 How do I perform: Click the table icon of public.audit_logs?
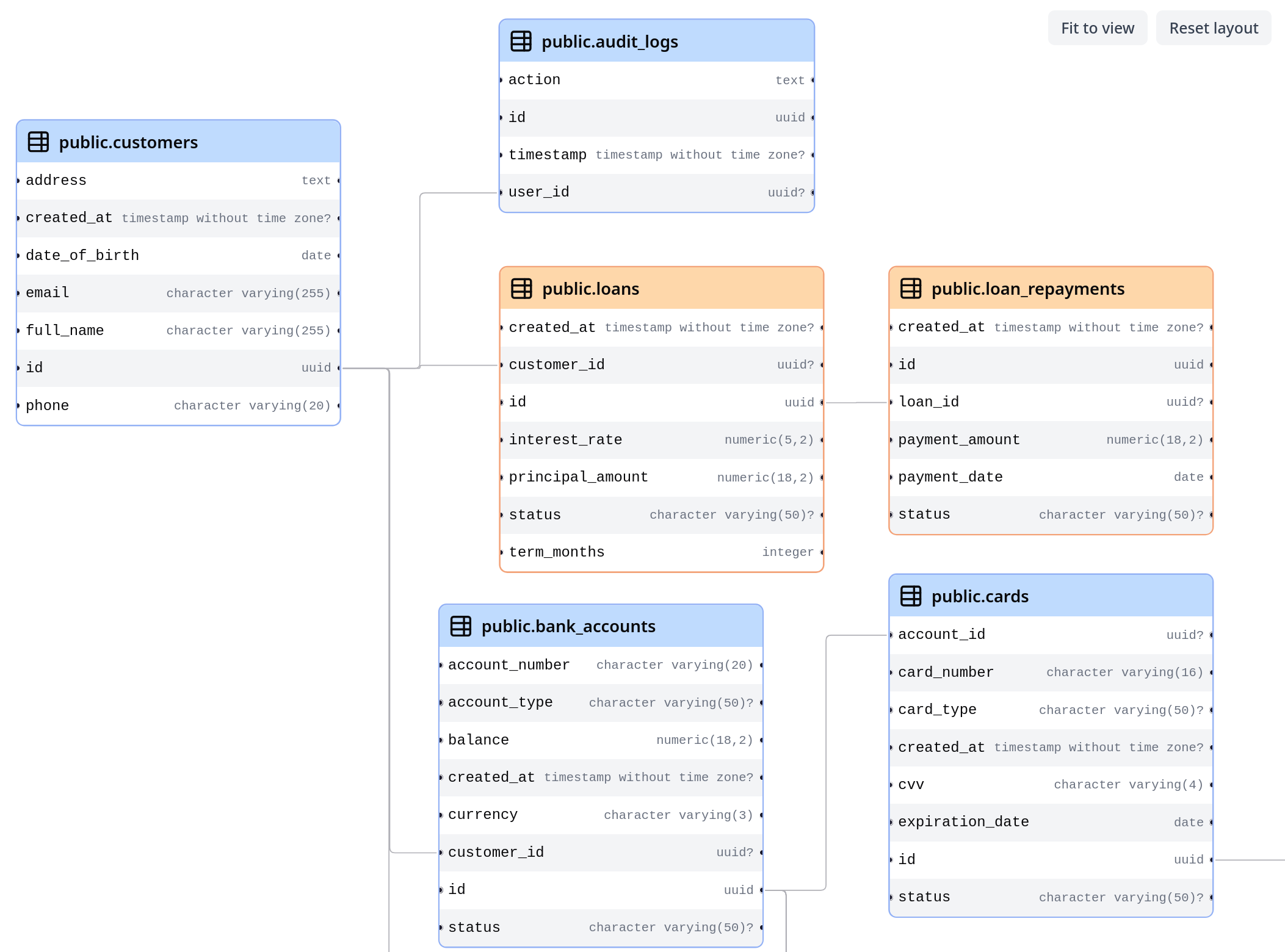click(x=521, y=41)
